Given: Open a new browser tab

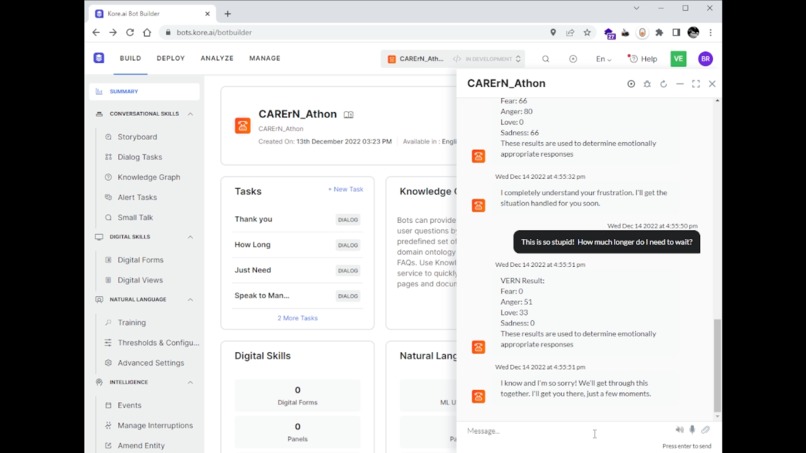Looking at the screenshot, I should 228,14.
